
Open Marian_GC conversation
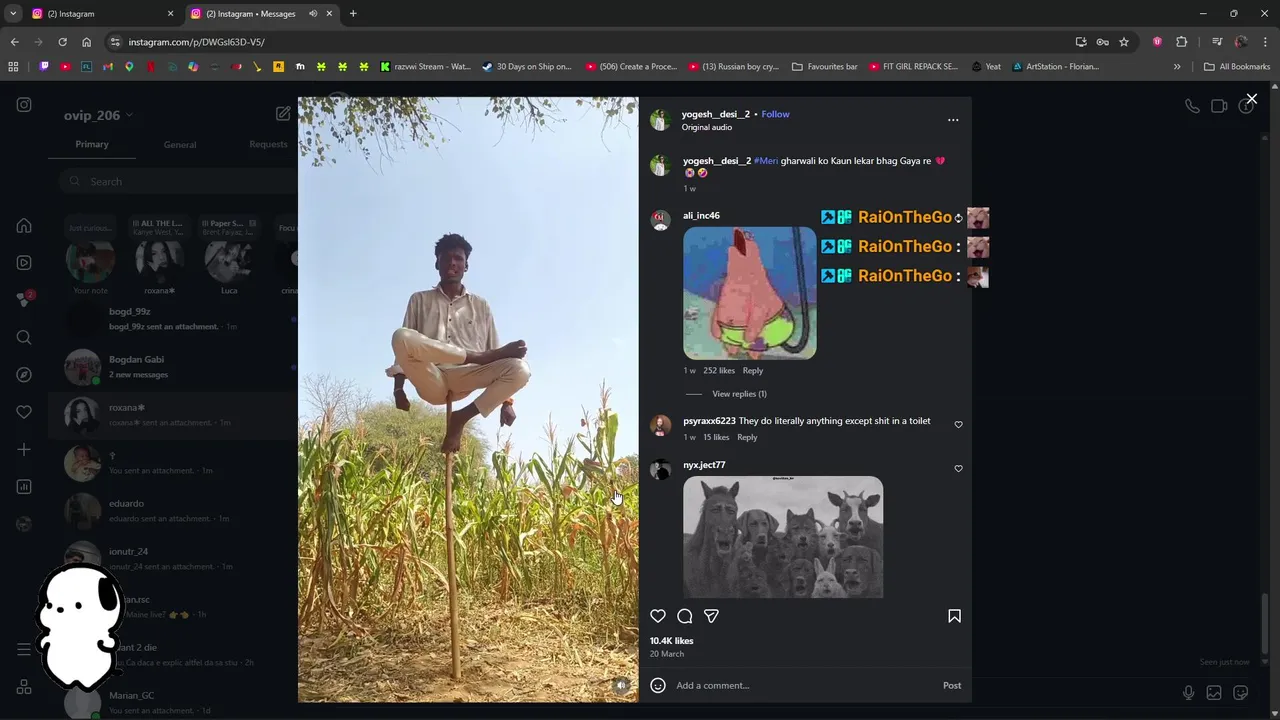170,702
